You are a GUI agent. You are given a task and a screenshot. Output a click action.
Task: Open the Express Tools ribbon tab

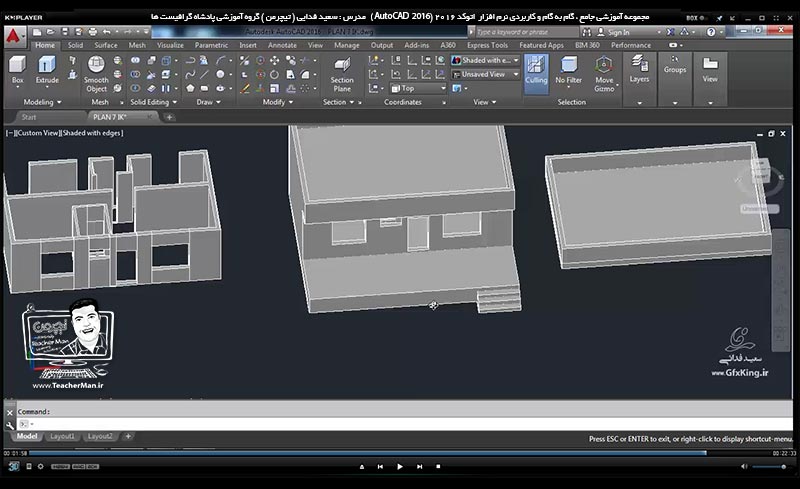[487, 45]
